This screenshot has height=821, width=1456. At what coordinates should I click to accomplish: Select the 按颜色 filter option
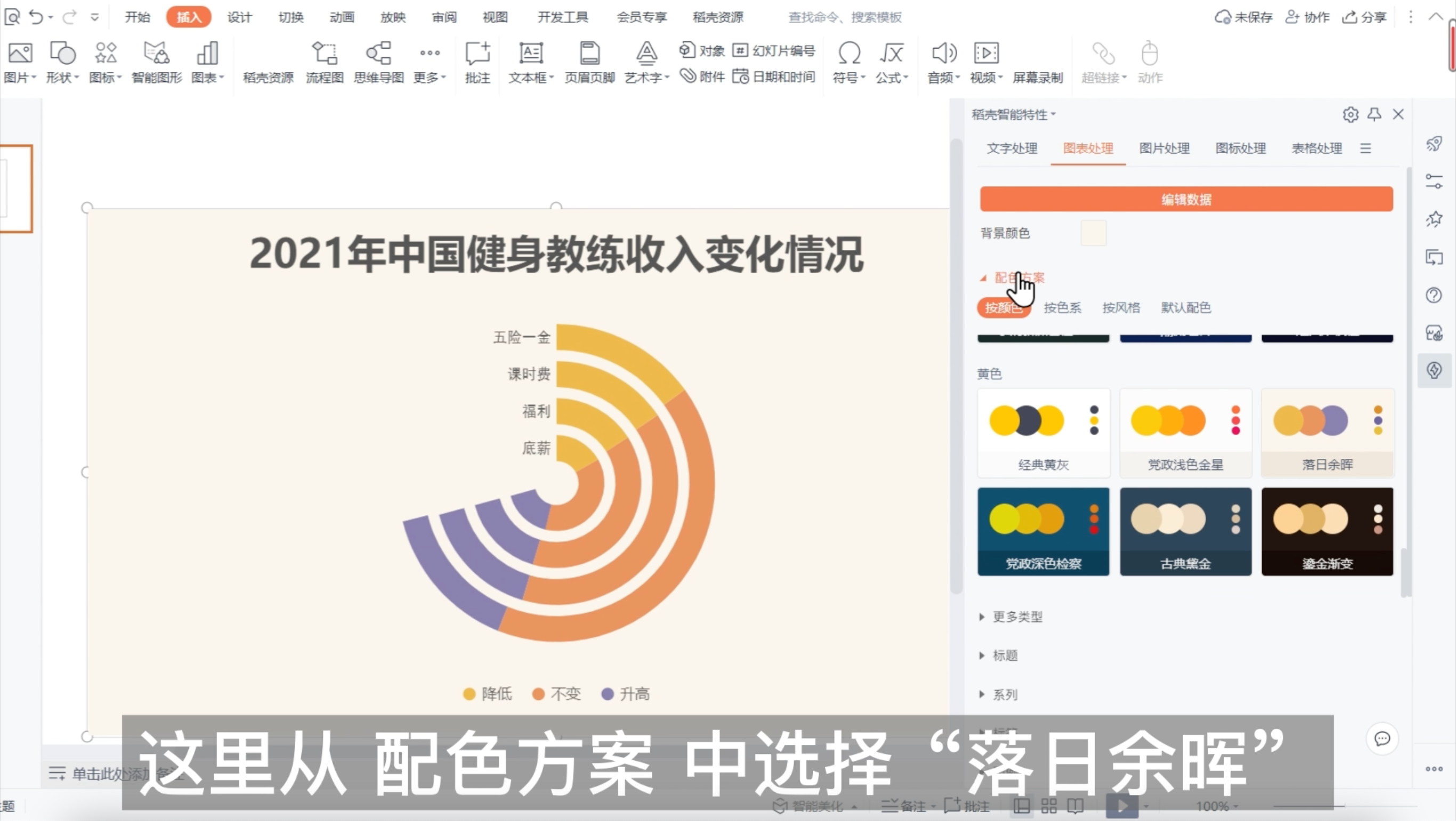[1004, 308]
